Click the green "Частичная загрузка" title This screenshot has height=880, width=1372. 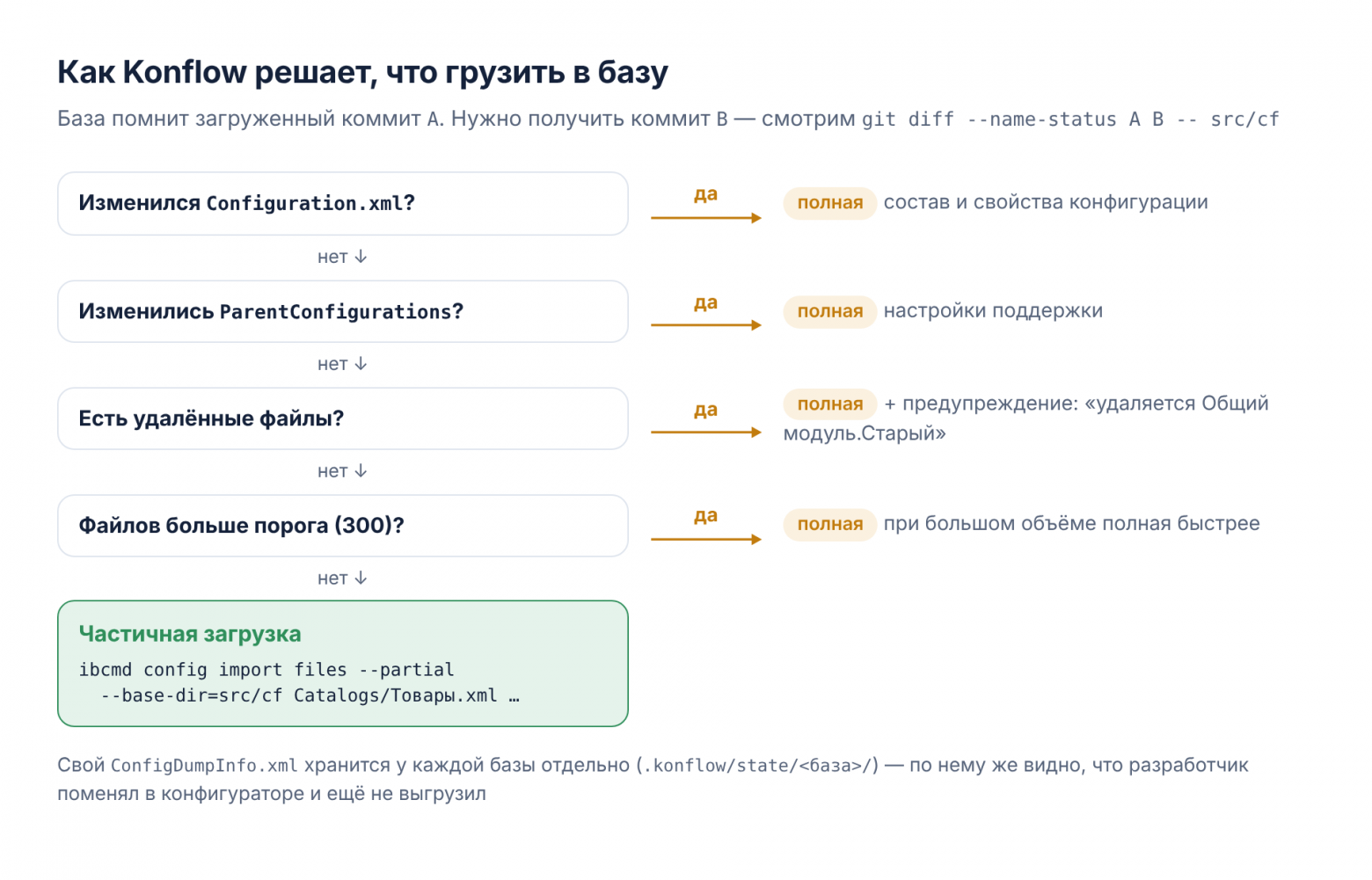(190, 634)
